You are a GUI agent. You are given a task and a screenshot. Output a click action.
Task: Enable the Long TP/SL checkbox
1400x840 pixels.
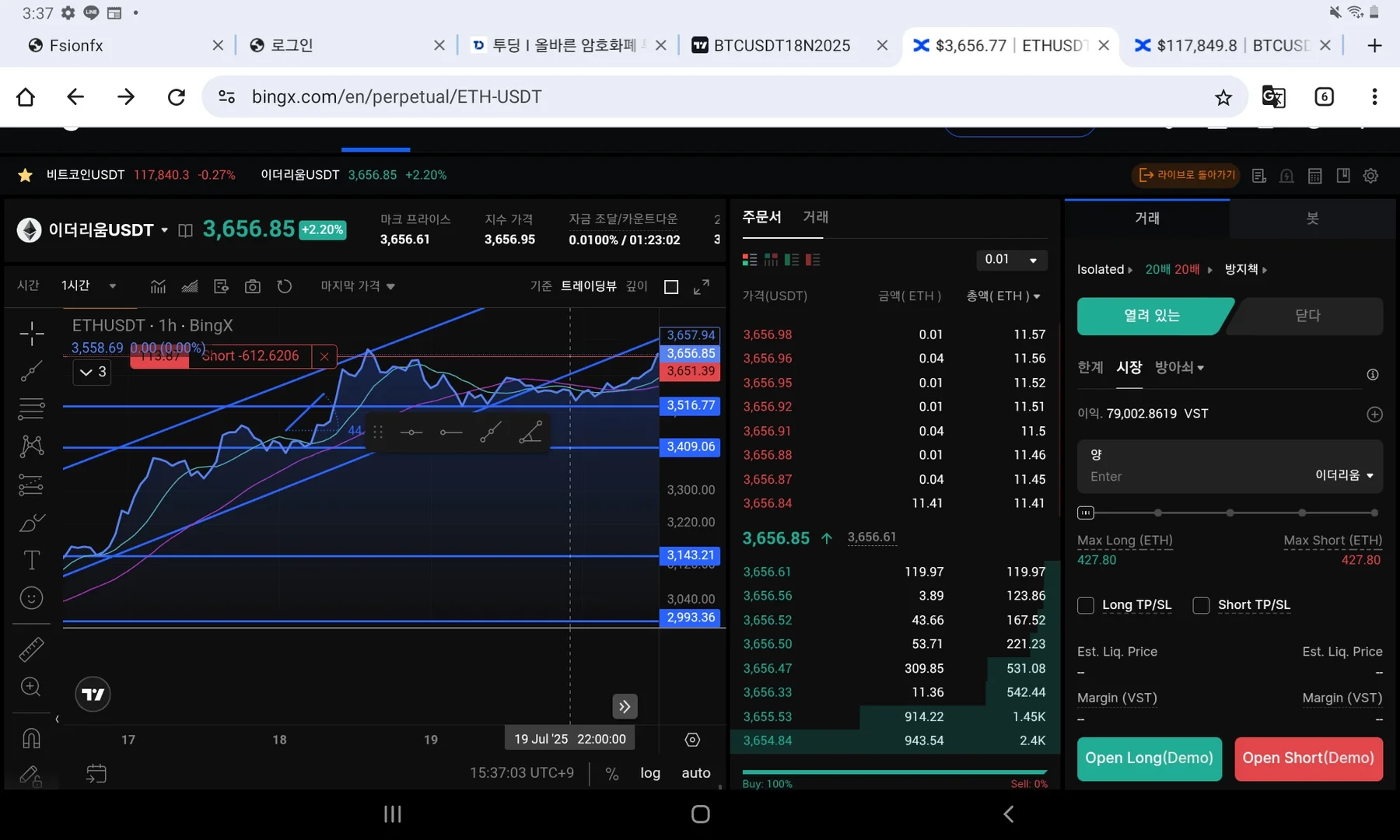[1086, 605]
